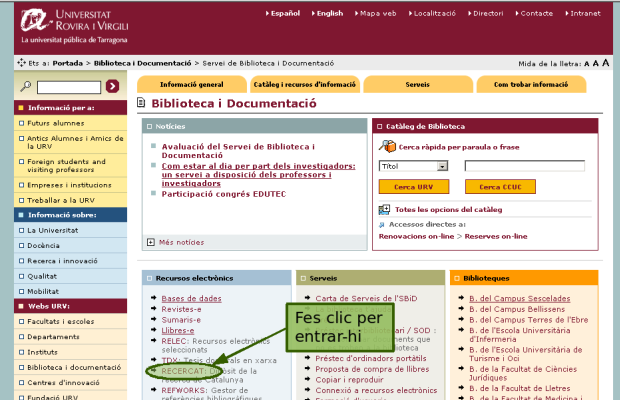Open Empreses i institucions sidebar item
The width and height of the screenshot is (620, 400).
(x=70, y=185)
